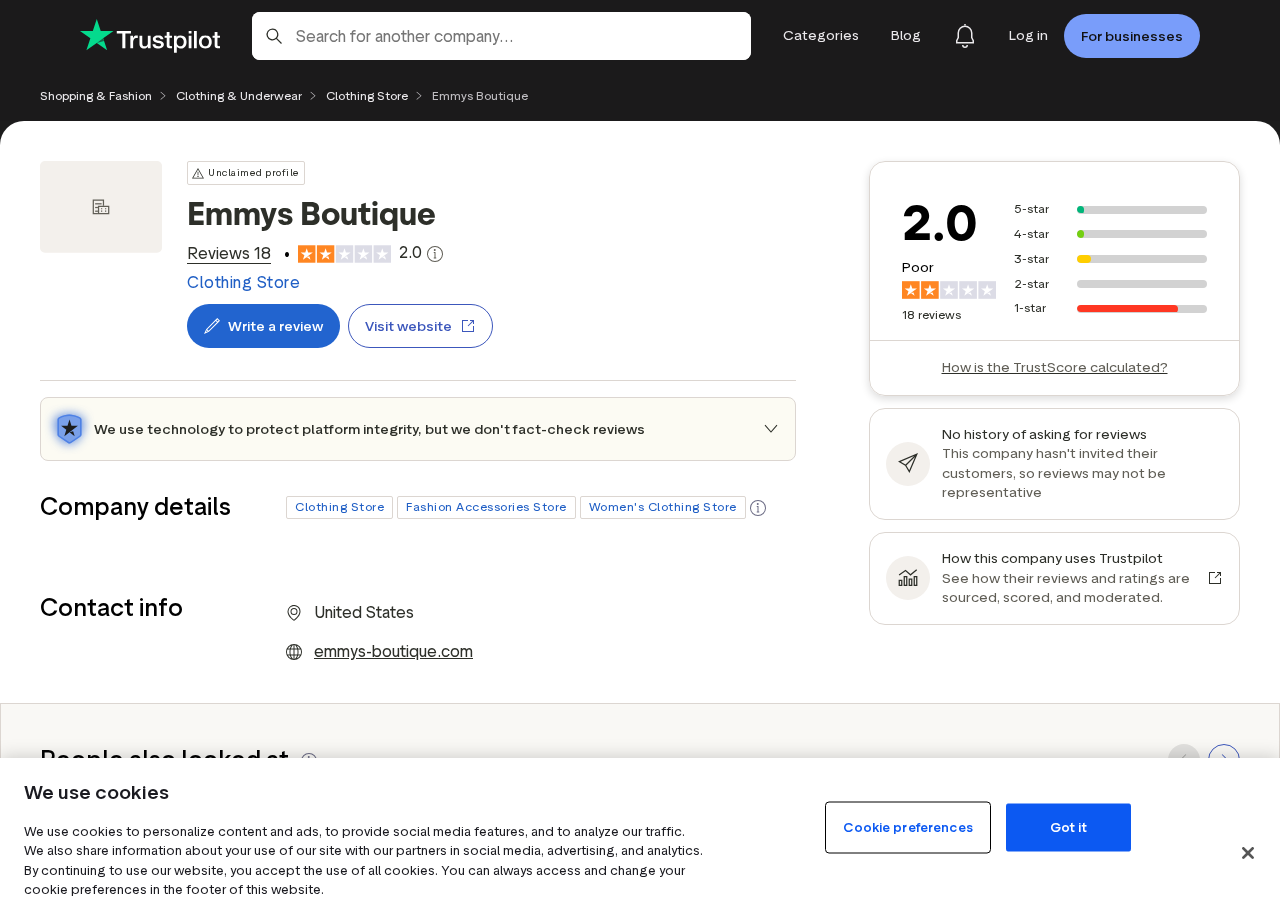Click the chart icon for Trustpilot usage
The image size is (1280, 900).
[x=908, y=578]
